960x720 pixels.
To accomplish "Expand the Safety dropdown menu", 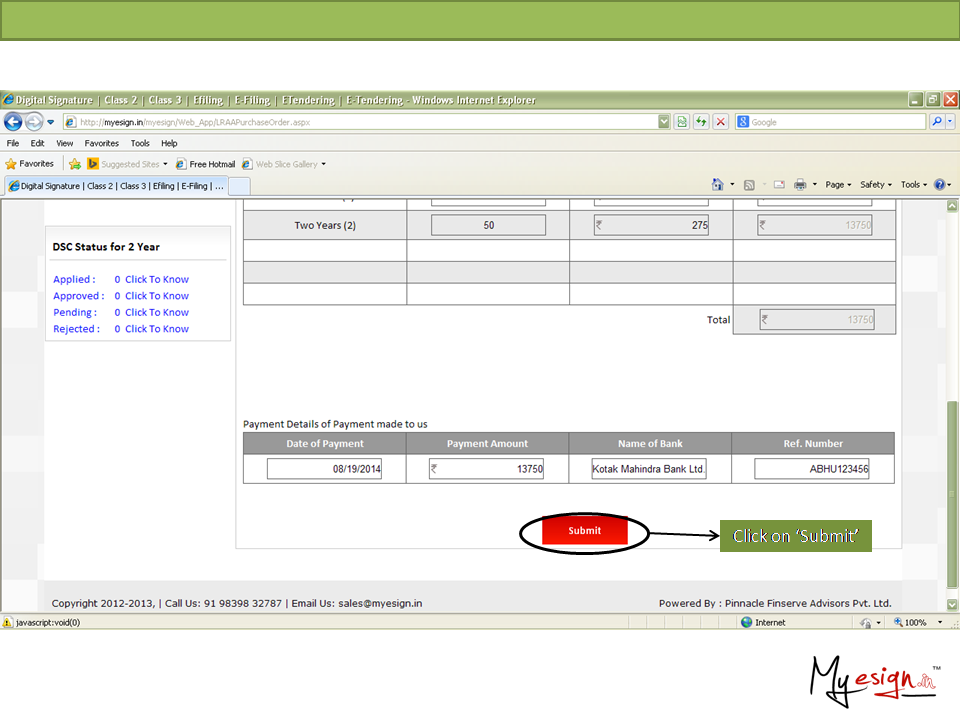I will [x=877, y=185].
